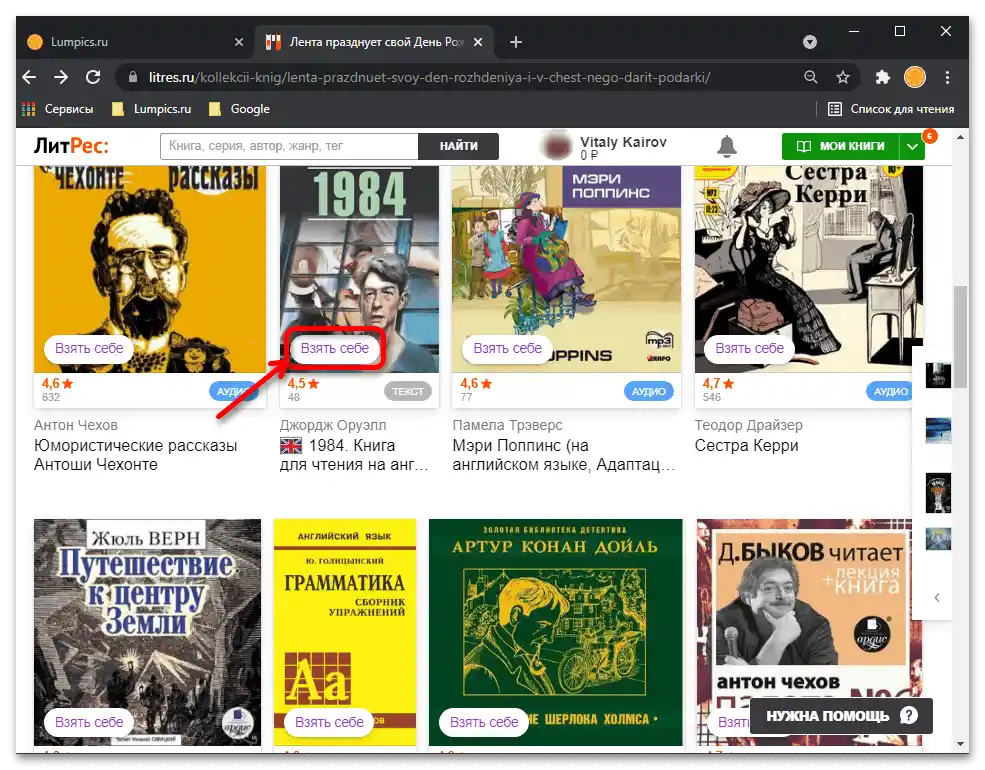
Task: Click Взять себе on Мэри Поппинс
Action: 507,349
